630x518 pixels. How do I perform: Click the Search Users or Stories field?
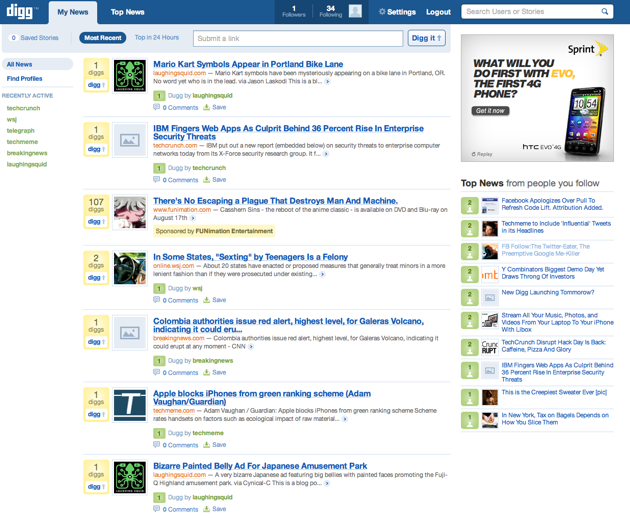coord(530,12)
